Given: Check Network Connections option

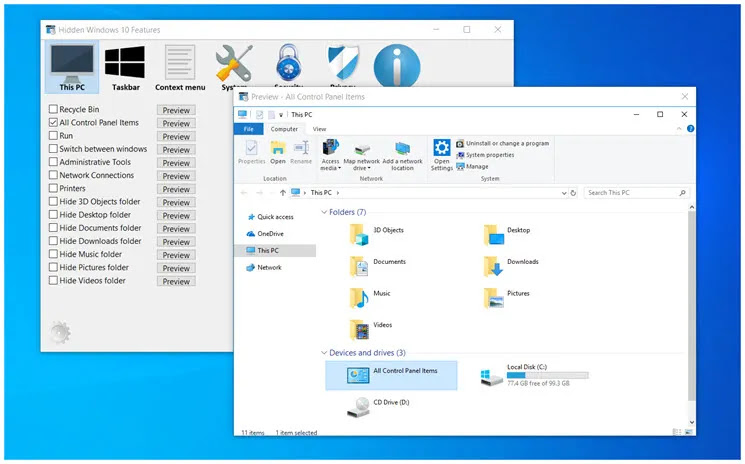Looking at the screenshot, I should tap(53, 175).
